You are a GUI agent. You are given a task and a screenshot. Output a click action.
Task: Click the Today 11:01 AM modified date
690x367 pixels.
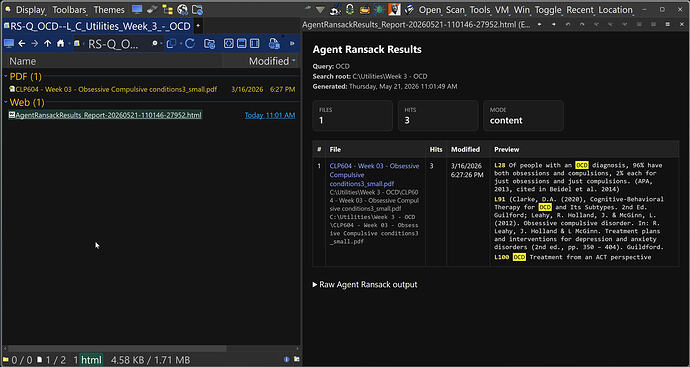pos(270,115)
